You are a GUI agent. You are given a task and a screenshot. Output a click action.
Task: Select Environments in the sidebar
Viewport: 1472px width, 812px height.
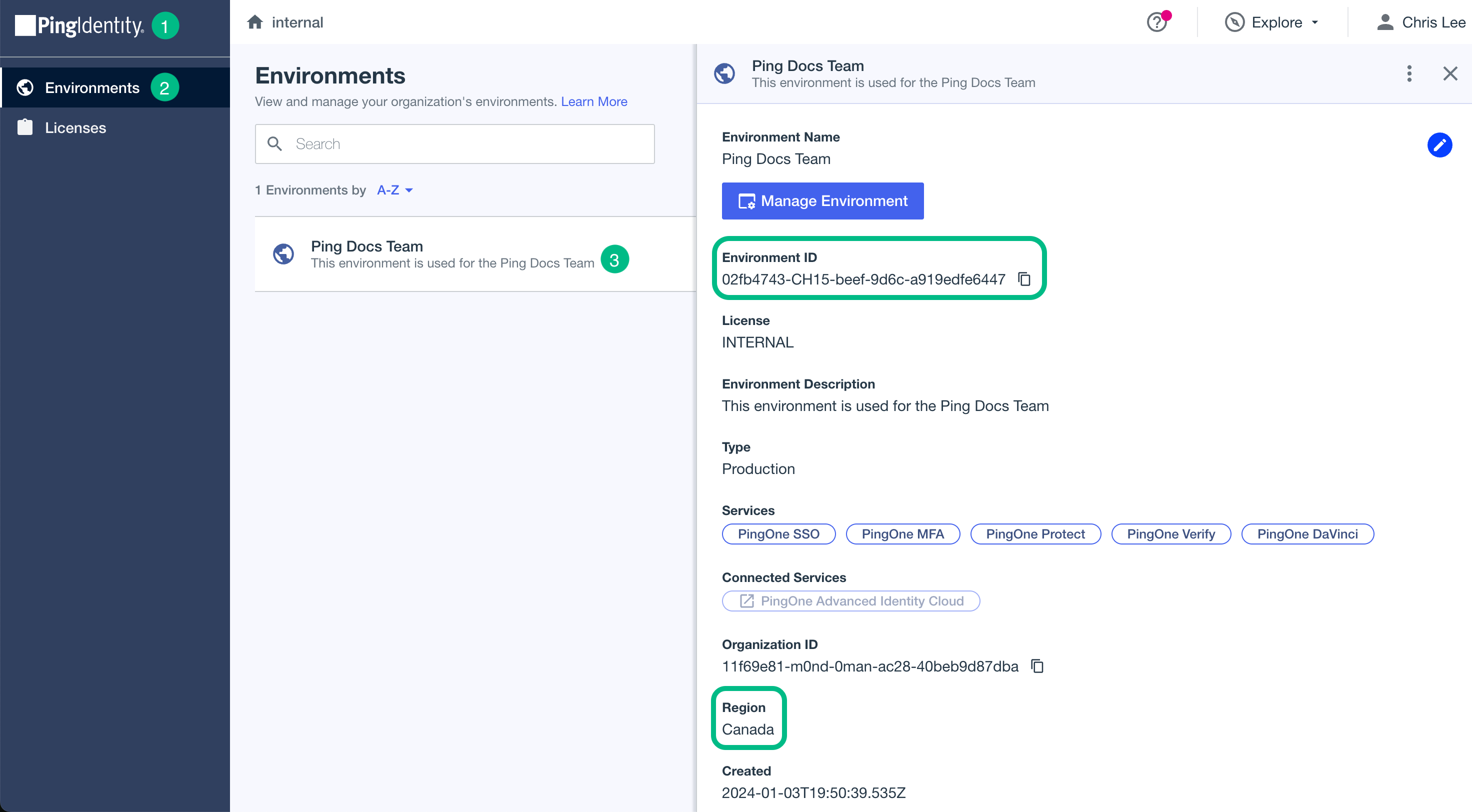click(x=91, y=87)
